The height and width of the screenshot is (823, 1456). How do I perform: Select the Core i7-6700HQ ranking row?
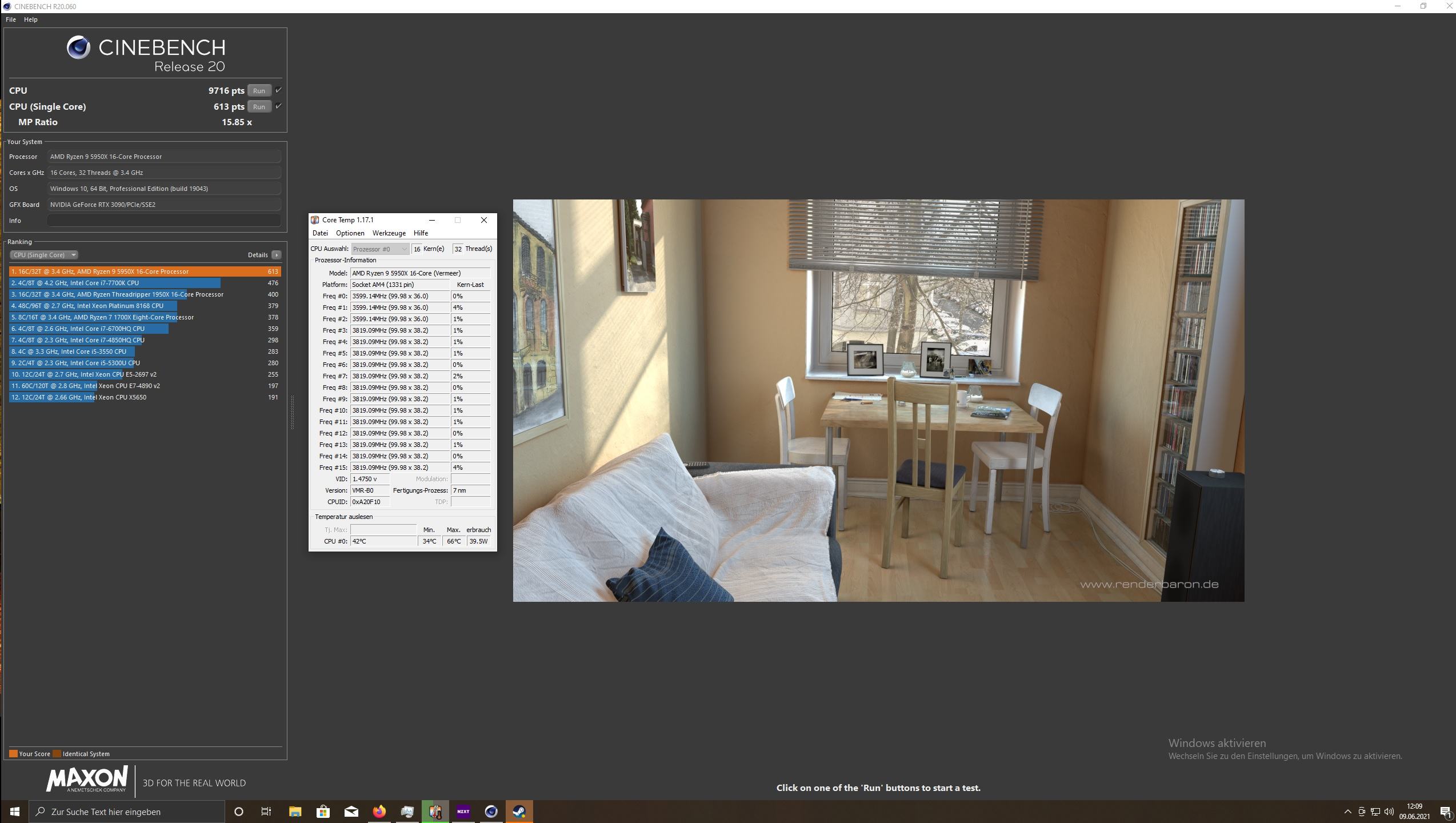click(145, 329)
